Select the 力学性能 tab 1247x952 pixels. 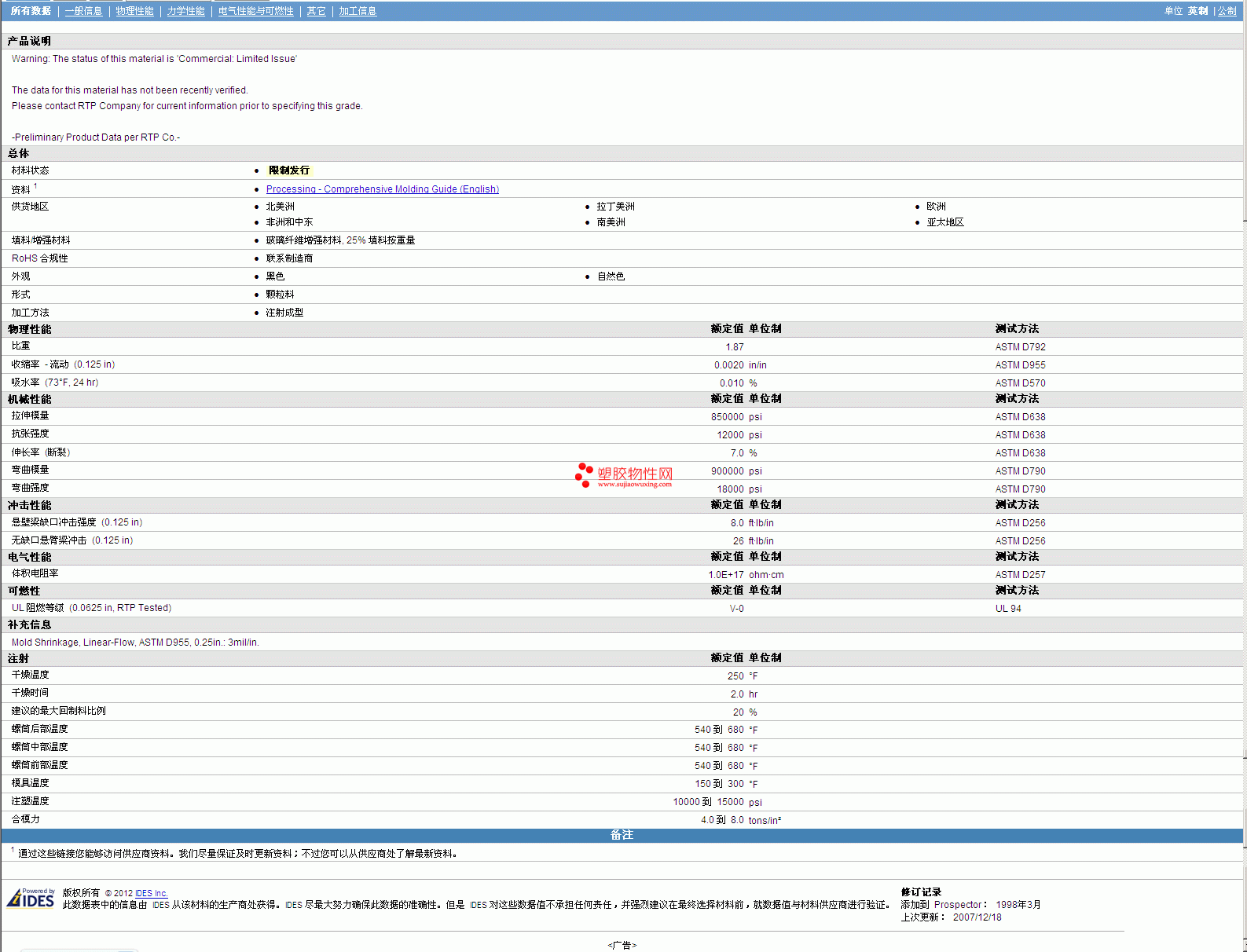pos(185,11)
